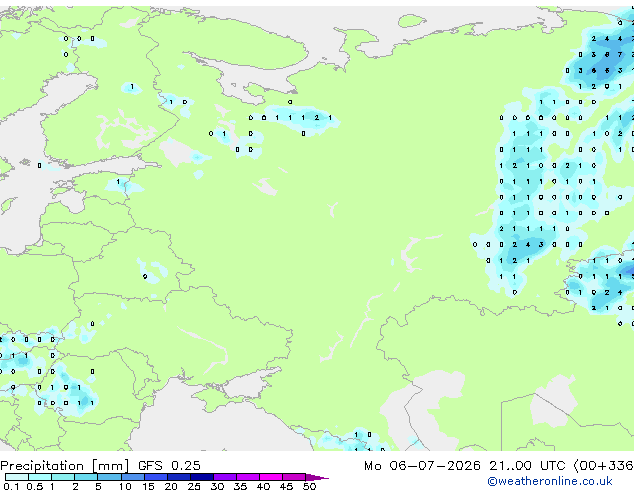Select the legend swatch between 0.1 and 0.5

pyautogui.click(x=17, y=477)
